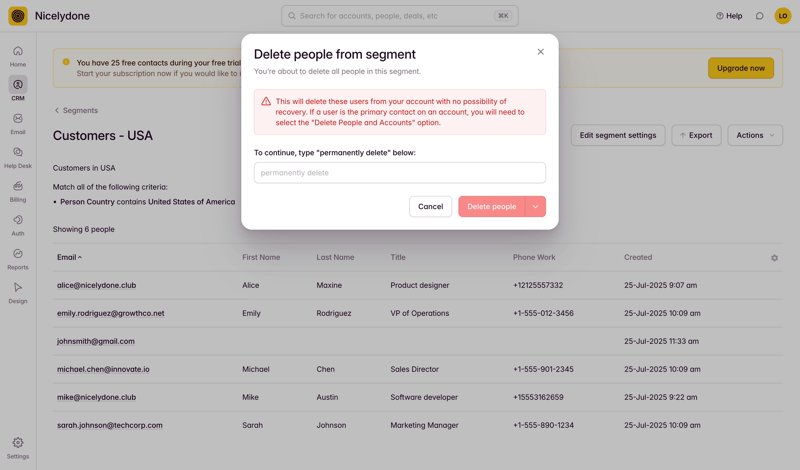Click the Delete people button
Viewport: 800px width, 470px height.
491,206
